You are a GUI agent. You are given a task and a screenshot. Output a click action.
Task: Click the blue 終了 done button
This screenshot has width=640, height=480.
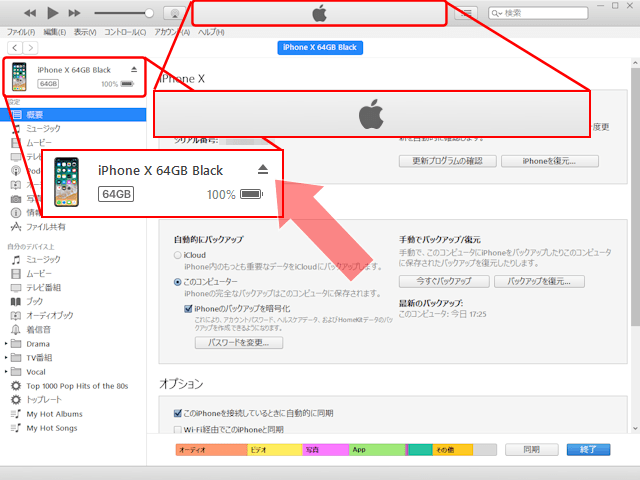[589, 450]
